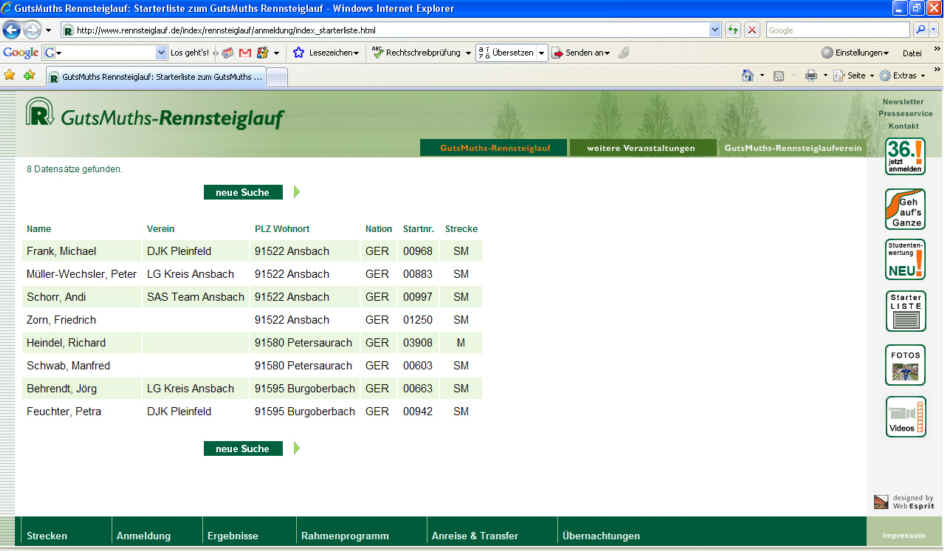Click the Studentenwertung NEU icon
This screenshot has width=945, height=551.
pos(904,260)
